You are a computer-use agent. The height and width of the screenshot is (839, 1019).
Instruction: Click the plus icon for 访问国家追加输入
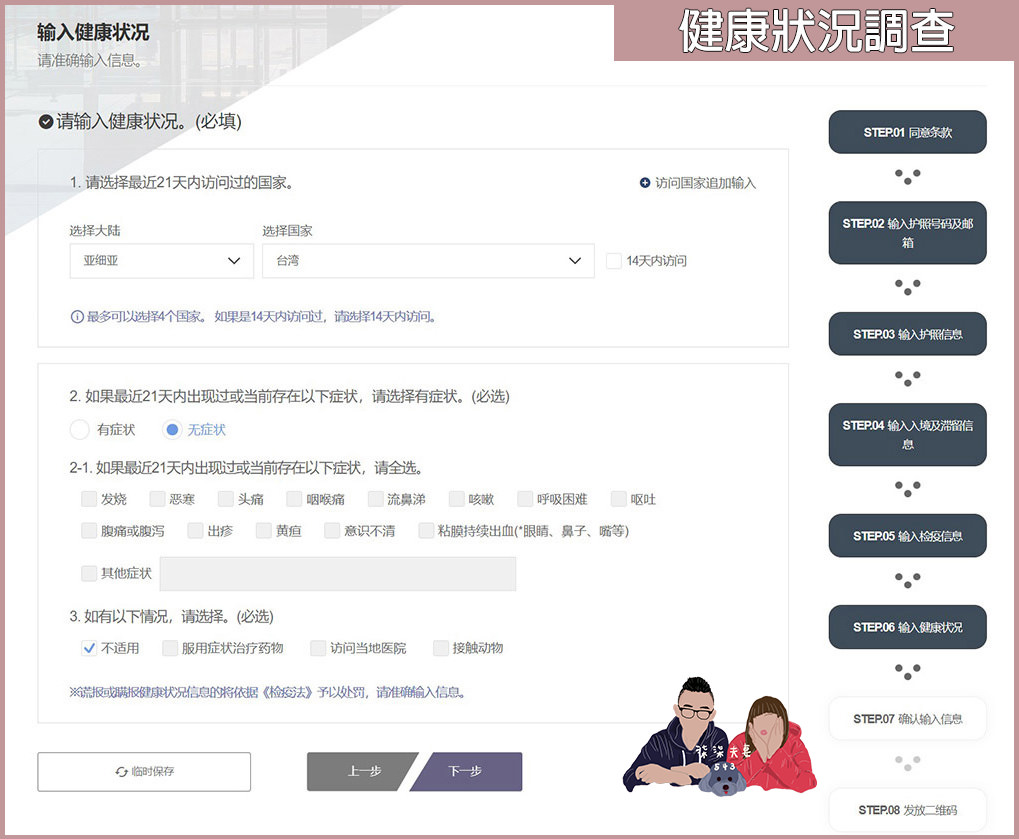[645, 183]
